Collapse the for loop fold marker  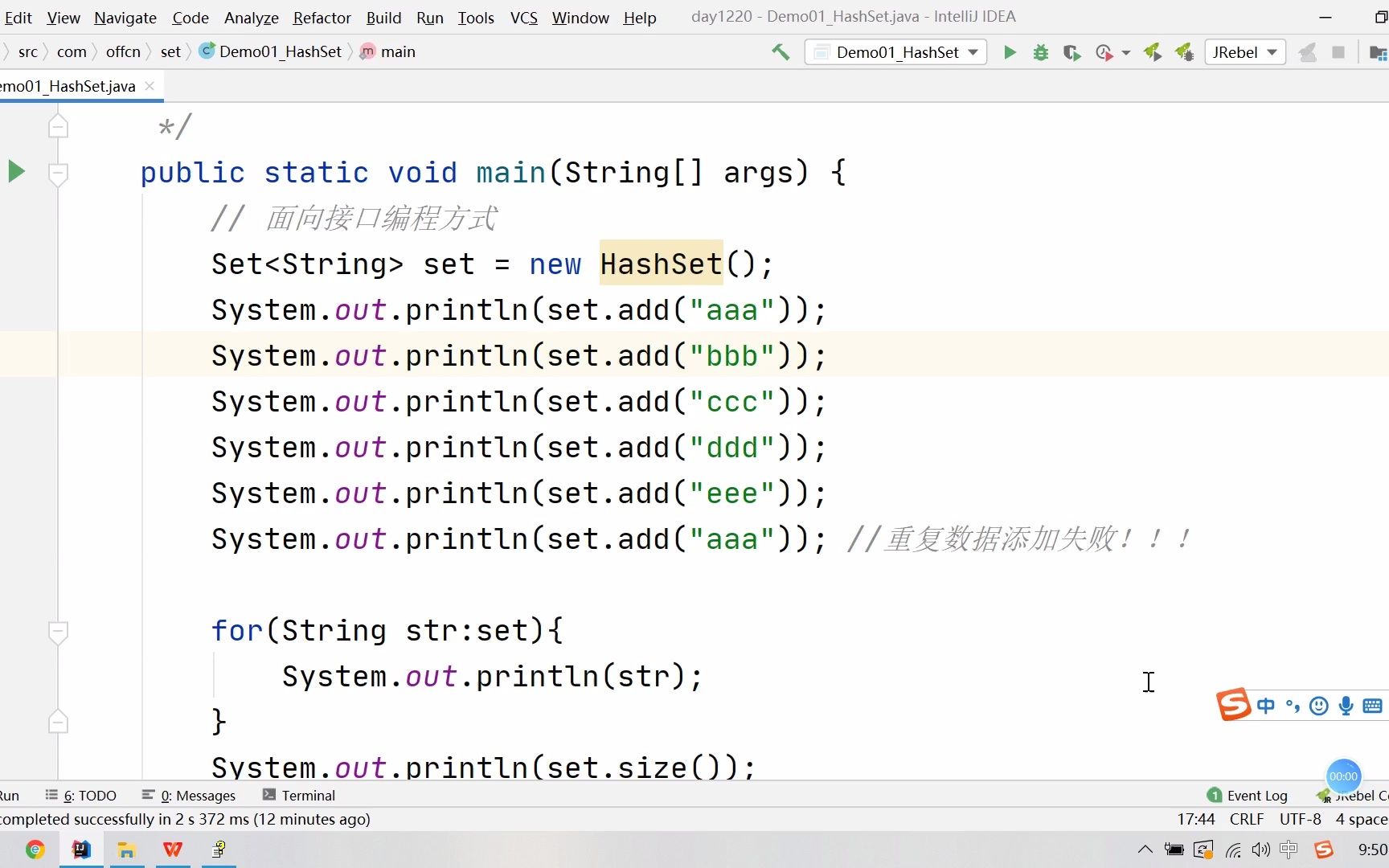point(58,632)
